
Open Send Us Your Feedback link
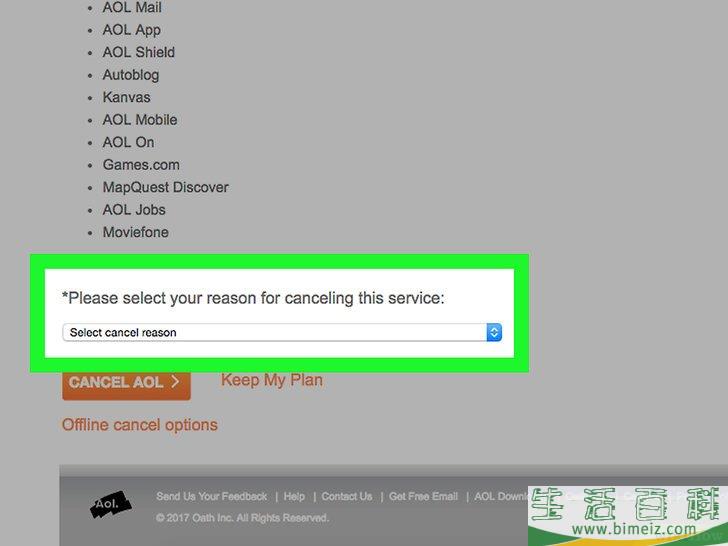coord(212,496)
